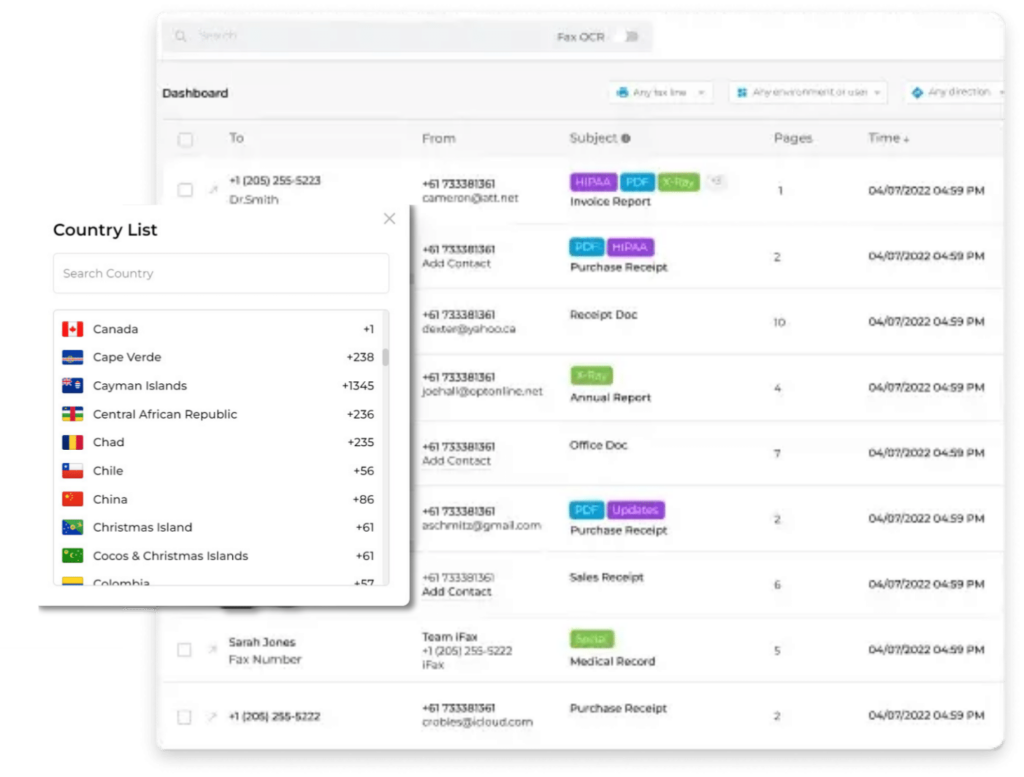The image size is (1024, 777).
Task: Select Canada flag icon in list
Action: (x=72, y=329)
